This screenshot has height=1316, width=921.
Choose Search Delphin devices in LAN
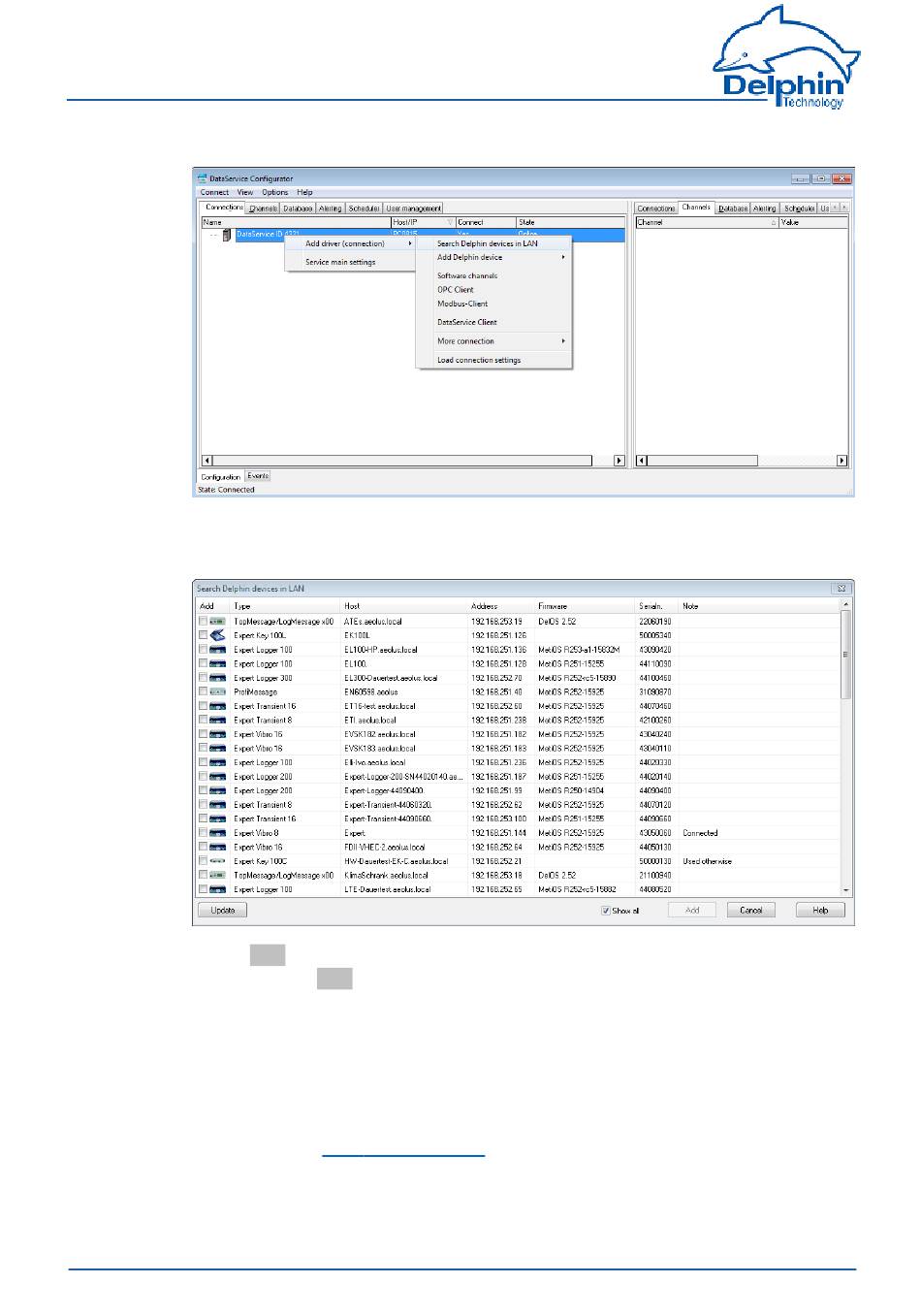coord(493,243)
